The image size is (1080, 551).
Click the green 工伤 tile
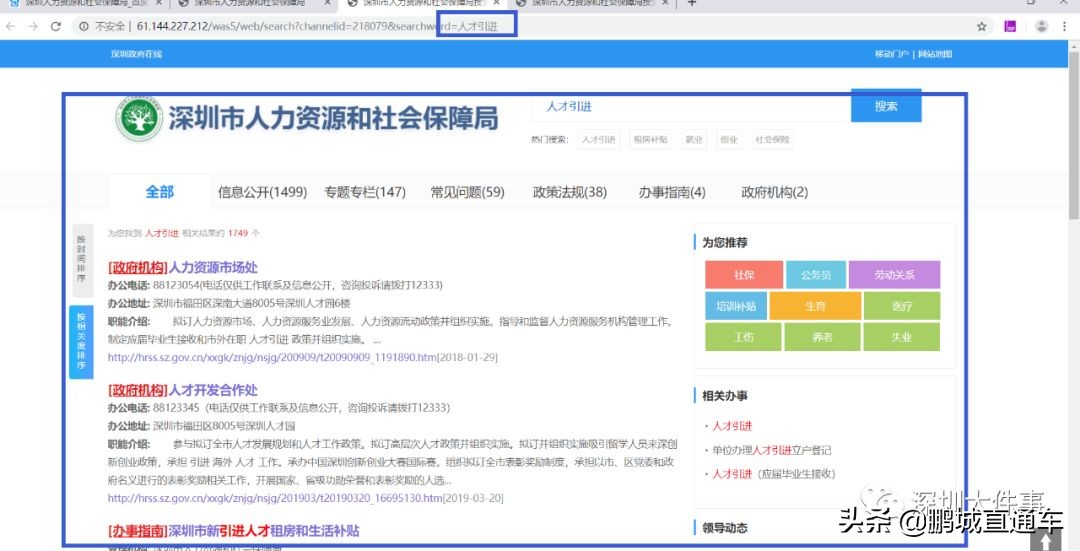tap(743, 337)
